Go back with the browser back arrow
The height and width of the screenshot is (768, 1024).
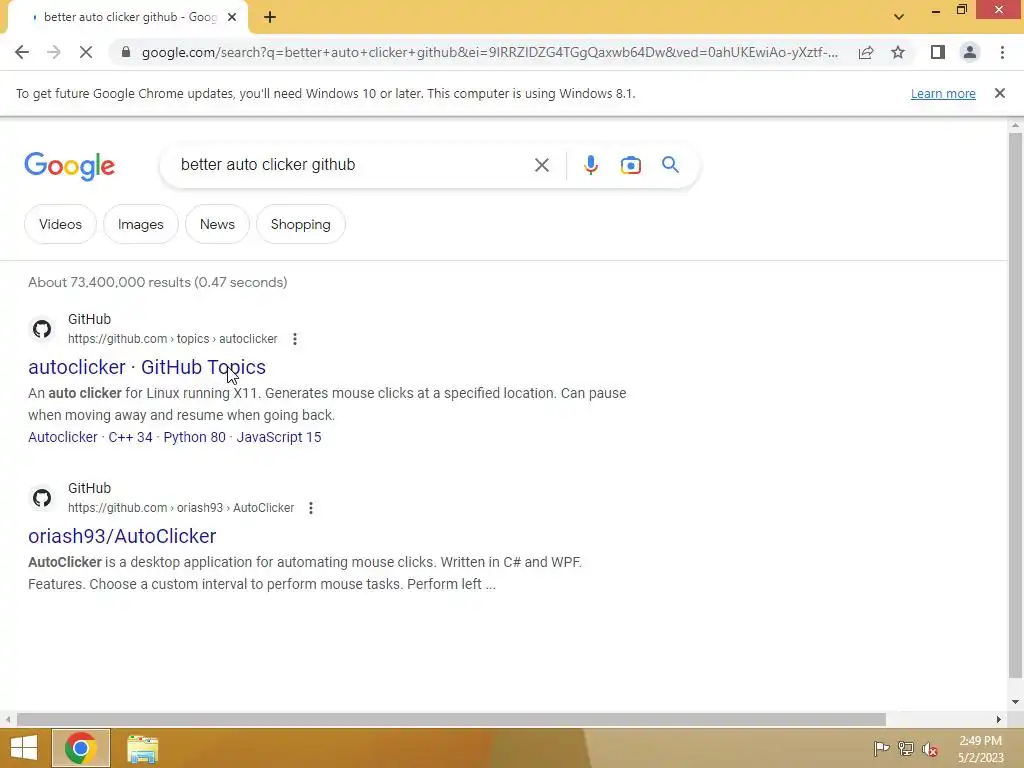point(22,52)
